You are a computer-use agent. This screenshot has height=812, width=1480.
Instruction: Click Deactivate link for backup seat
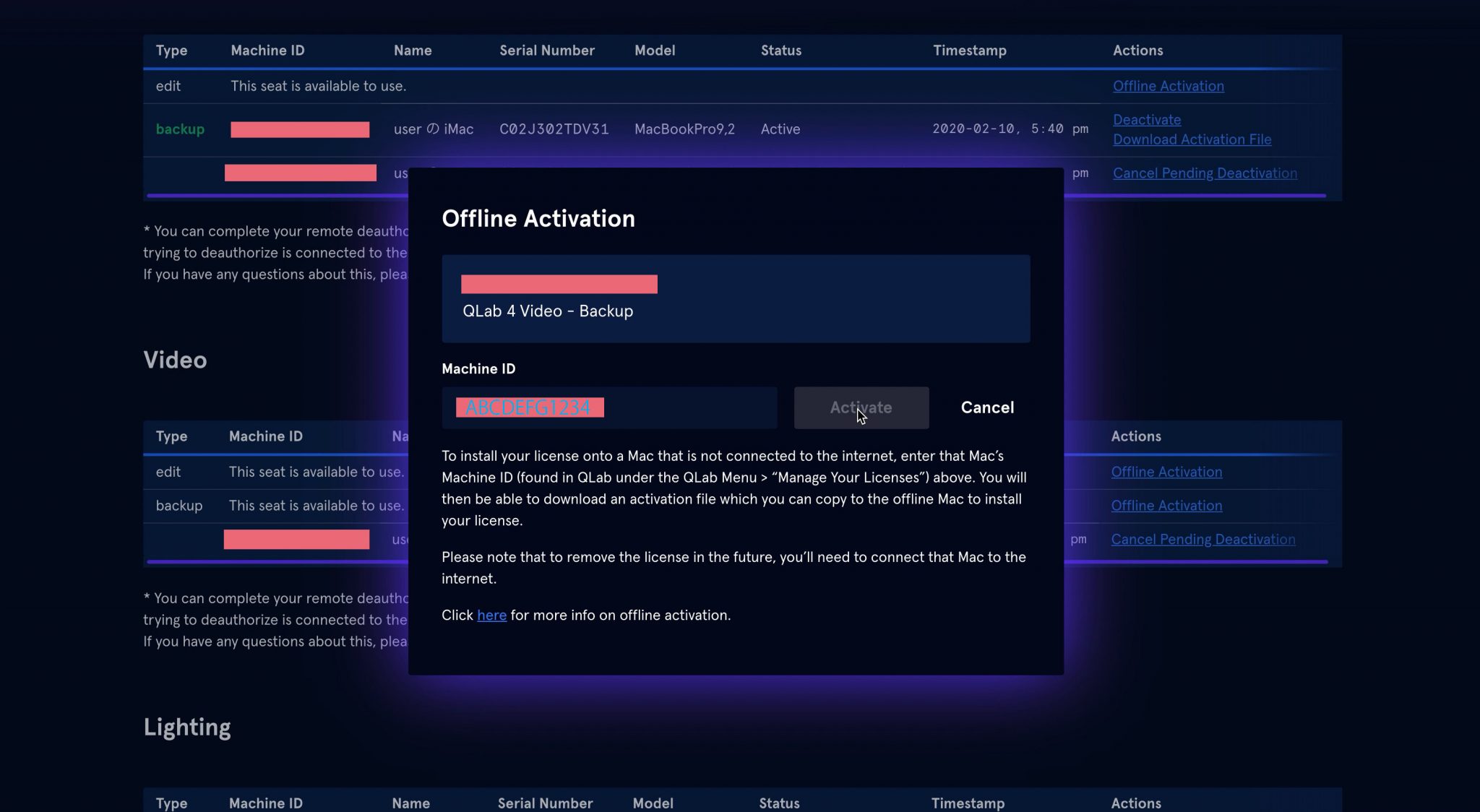coord(1146,120)
